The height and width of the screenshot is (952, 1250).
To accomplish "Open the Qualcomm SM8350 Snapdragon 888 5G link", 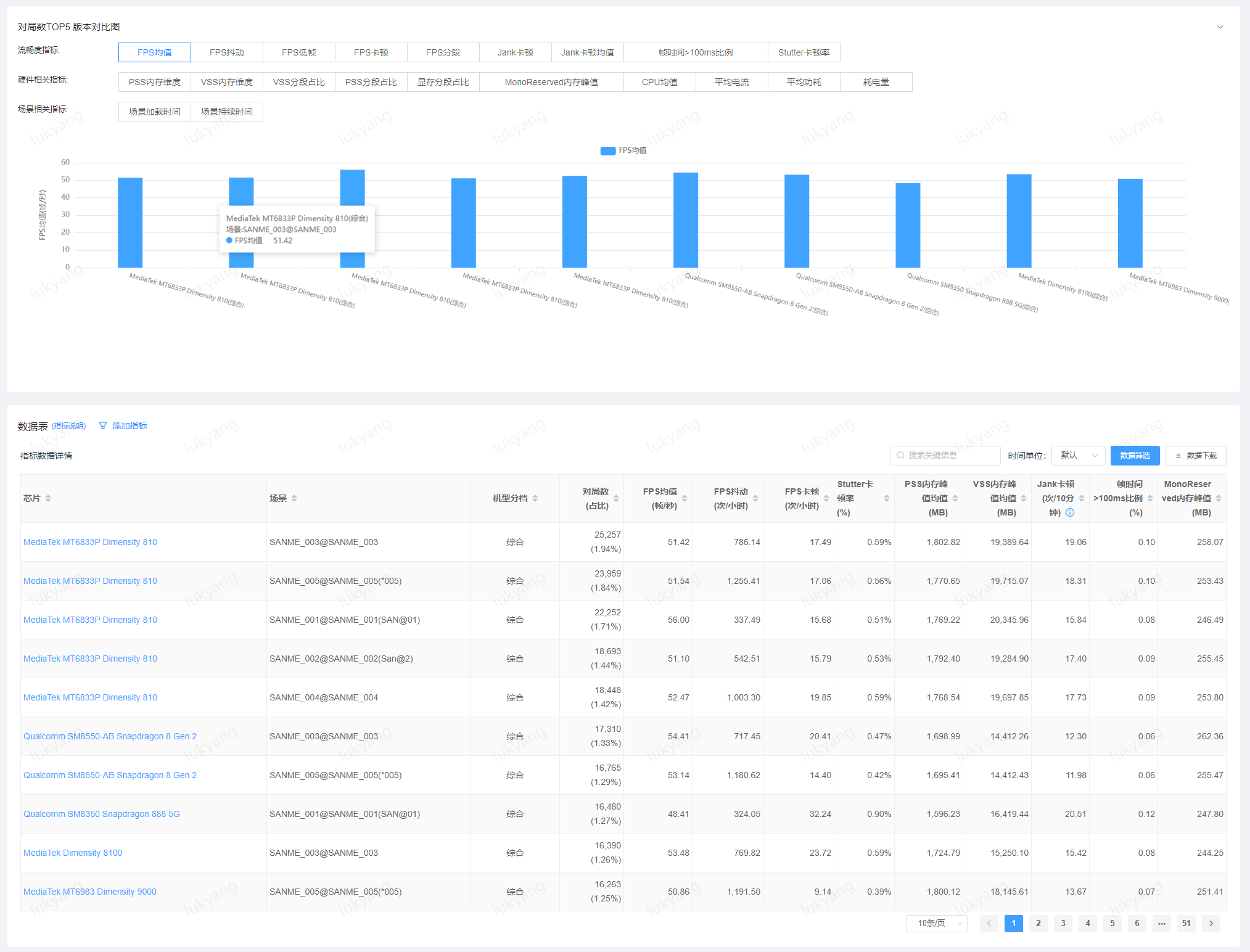I will [x=102, y=814].
